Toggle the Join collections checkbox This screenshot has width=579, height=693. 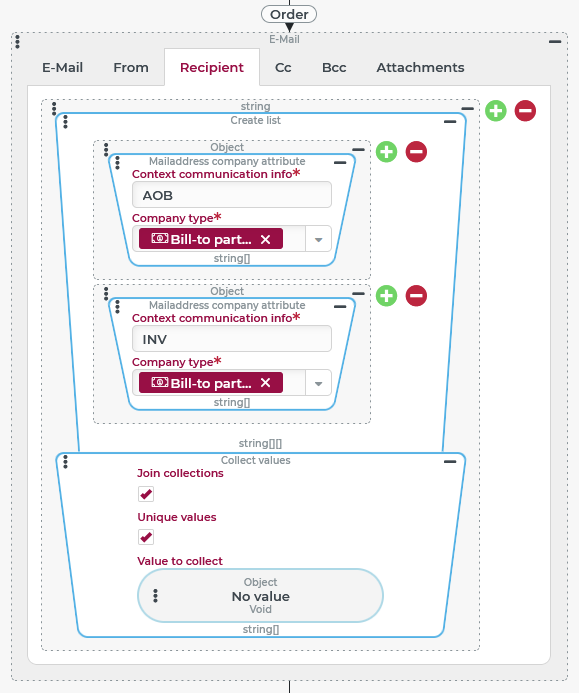point(146,494)
